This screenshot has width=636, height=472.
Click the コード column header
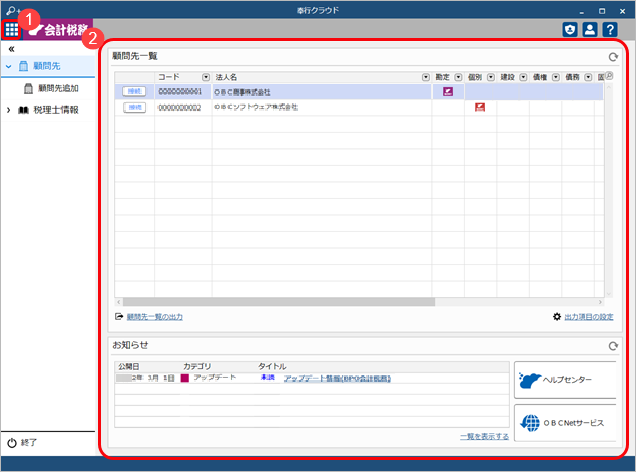coord(183,77)
